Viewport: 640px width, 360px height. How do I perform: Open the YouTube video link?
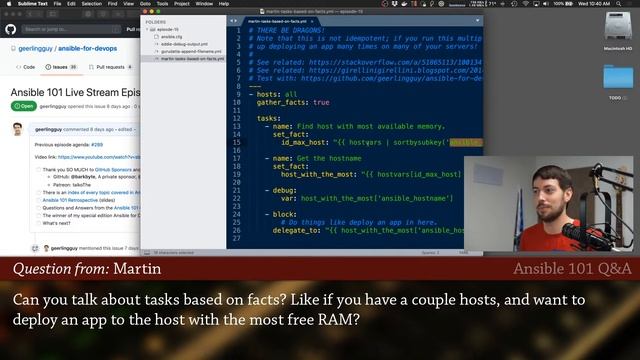(99, 157)
